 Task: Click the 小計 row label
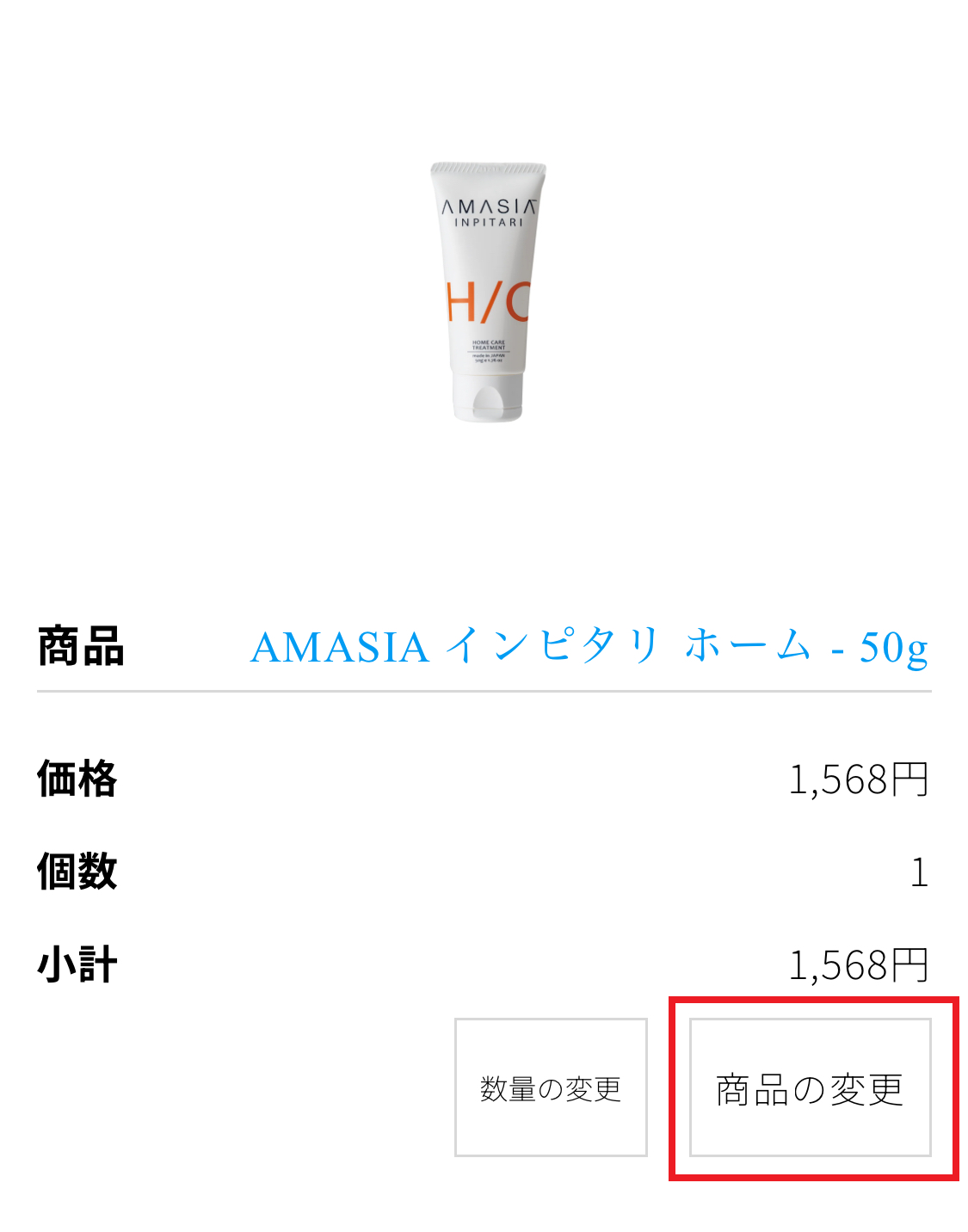click(x=77, y=964)
